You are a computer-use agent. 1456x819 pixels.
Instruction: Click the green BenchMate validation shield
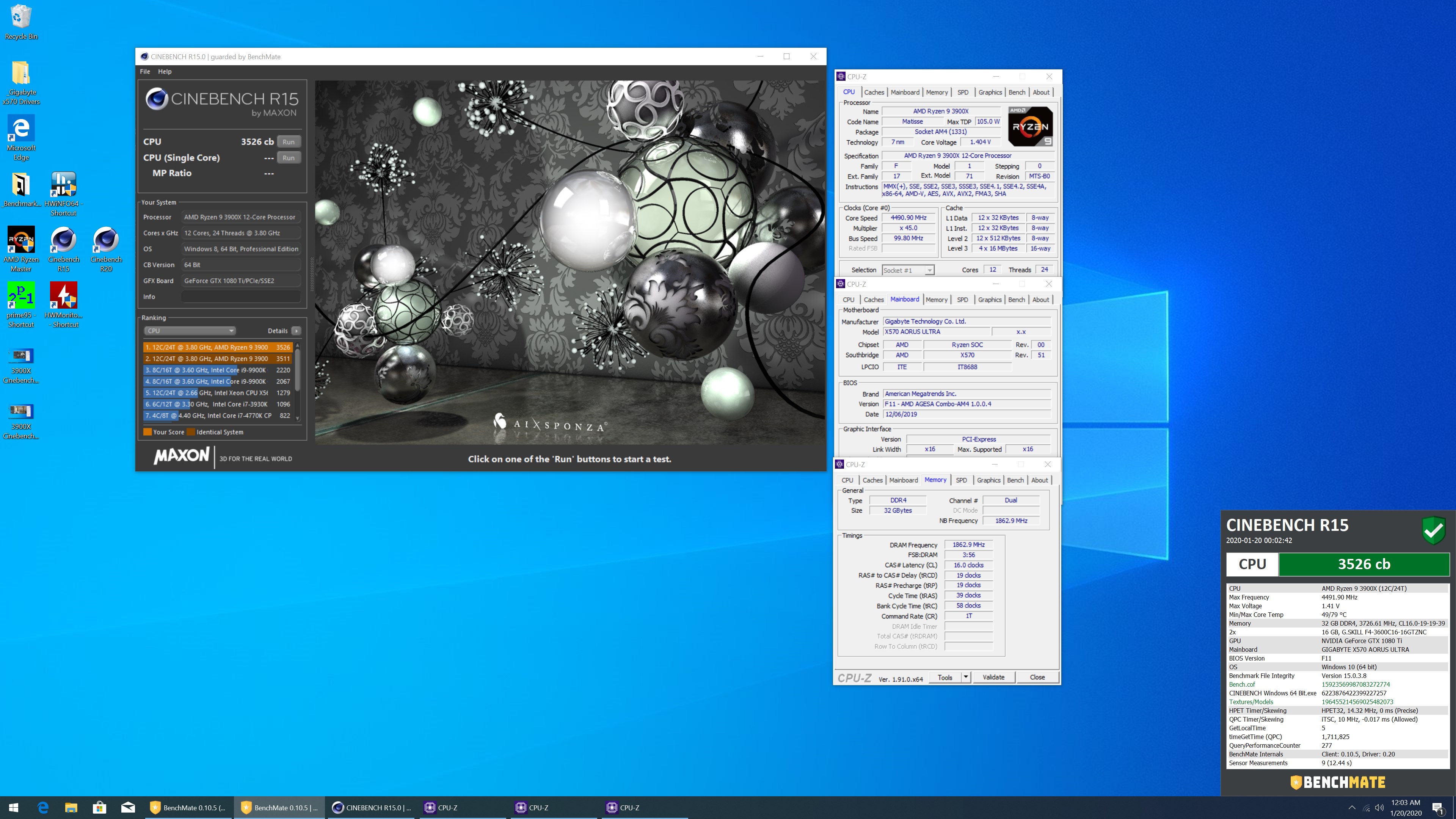(1433, 530)
